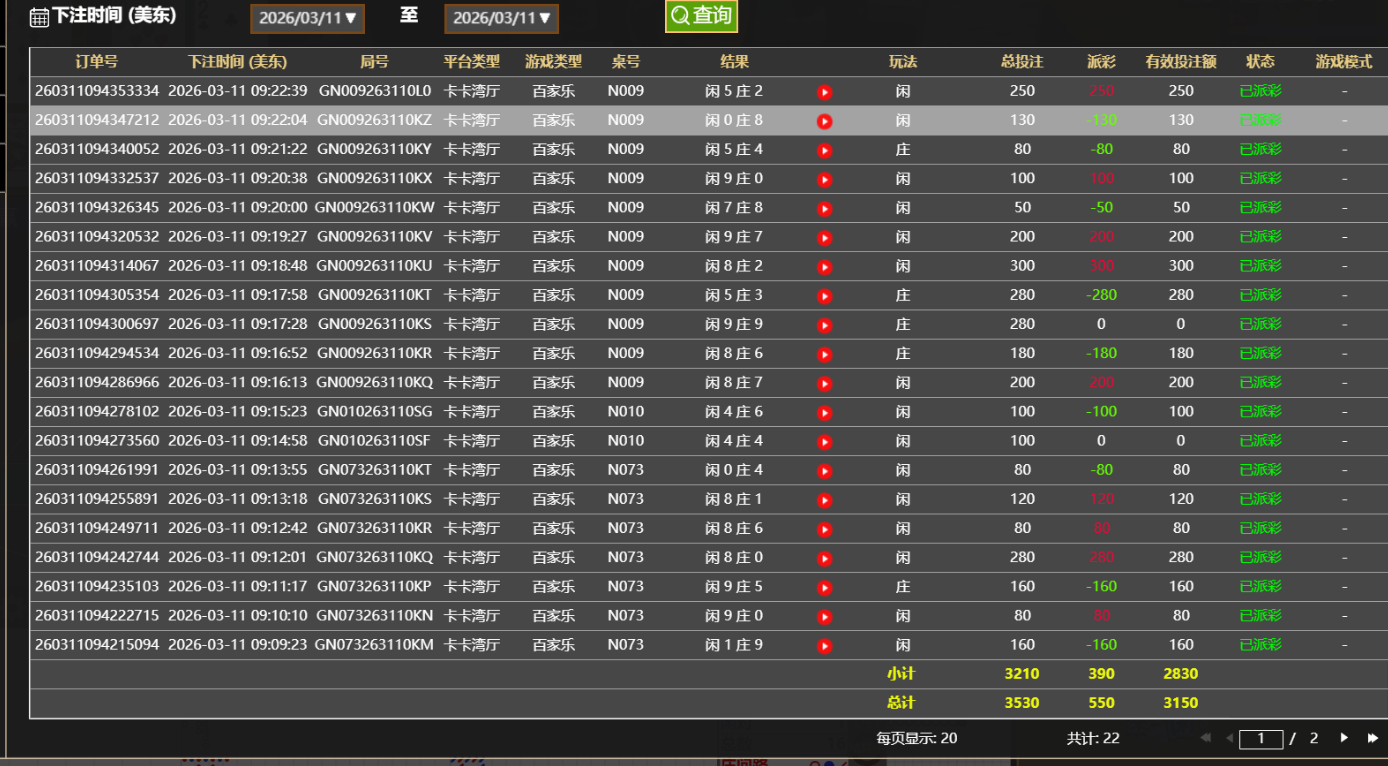The image size is (1388, 766).
Task: Open replay icon for round GN073263110KT
Action: click(824, 471)
